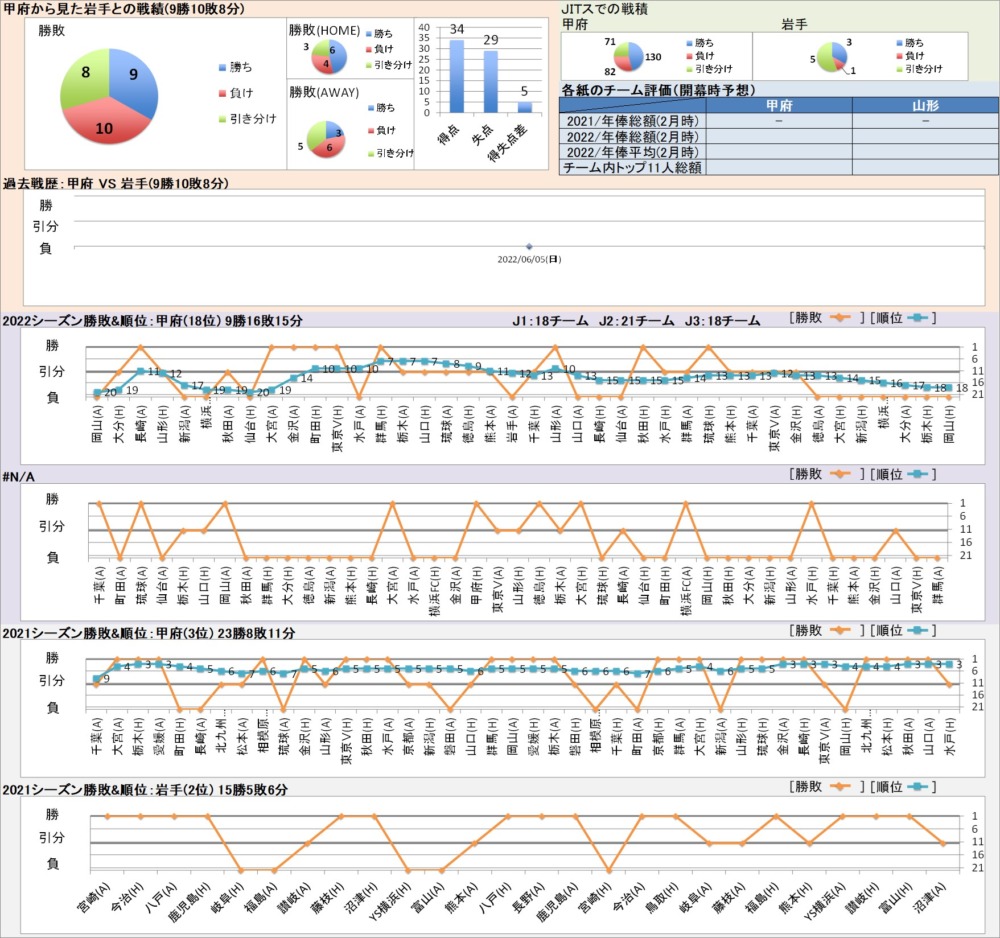Viewport: 1000px width, 938px height.
Task: Click the 順位 legend entry of the 2022 甲府 chart
Action: [x=903, y=318]
